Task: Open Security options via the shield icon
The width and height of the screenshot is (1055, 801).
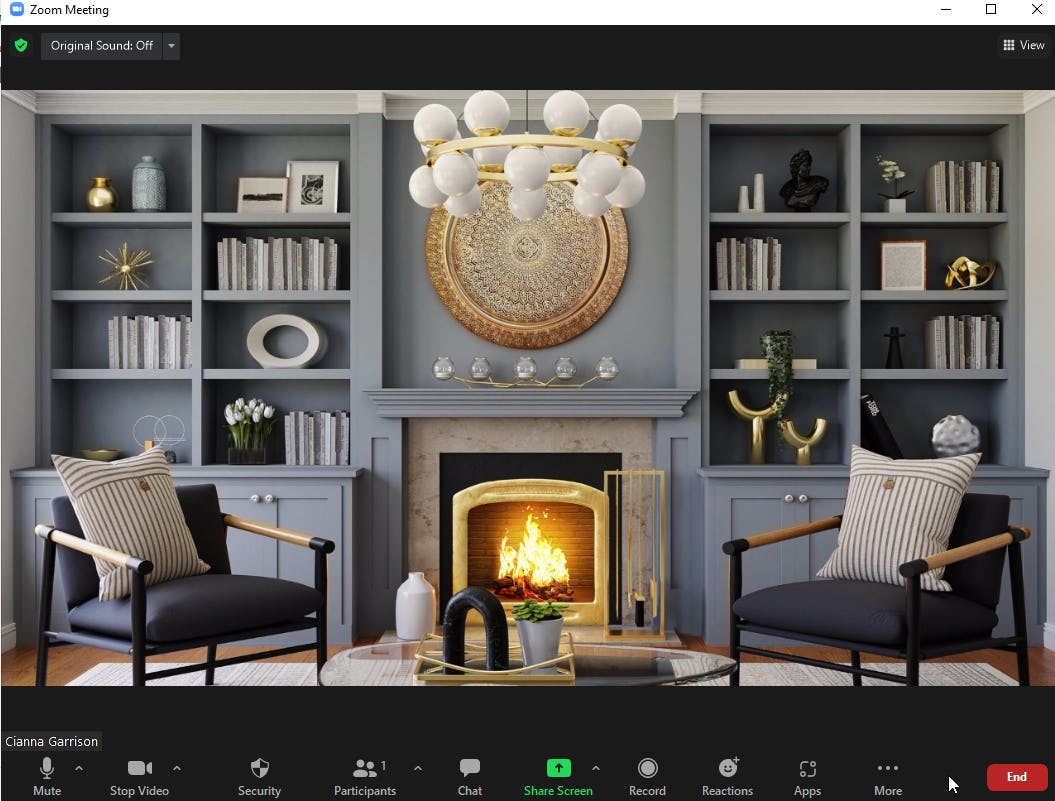Action: (x=259, y=775)
